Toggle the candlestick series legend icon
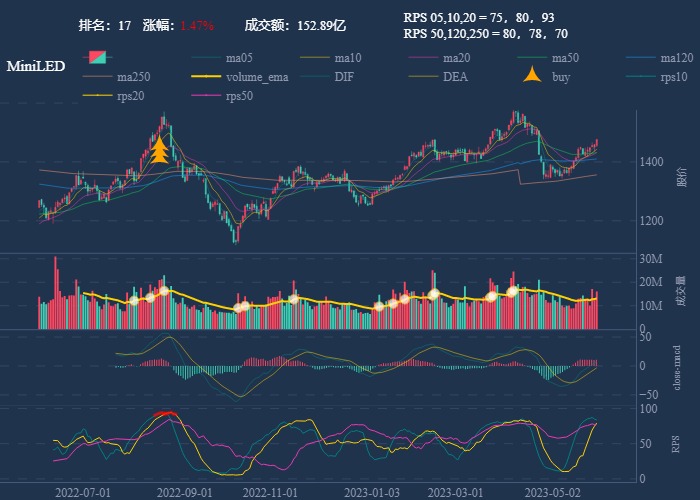Image resolution: width=700 pixels, height=500 pixels. tap(97, 58)
